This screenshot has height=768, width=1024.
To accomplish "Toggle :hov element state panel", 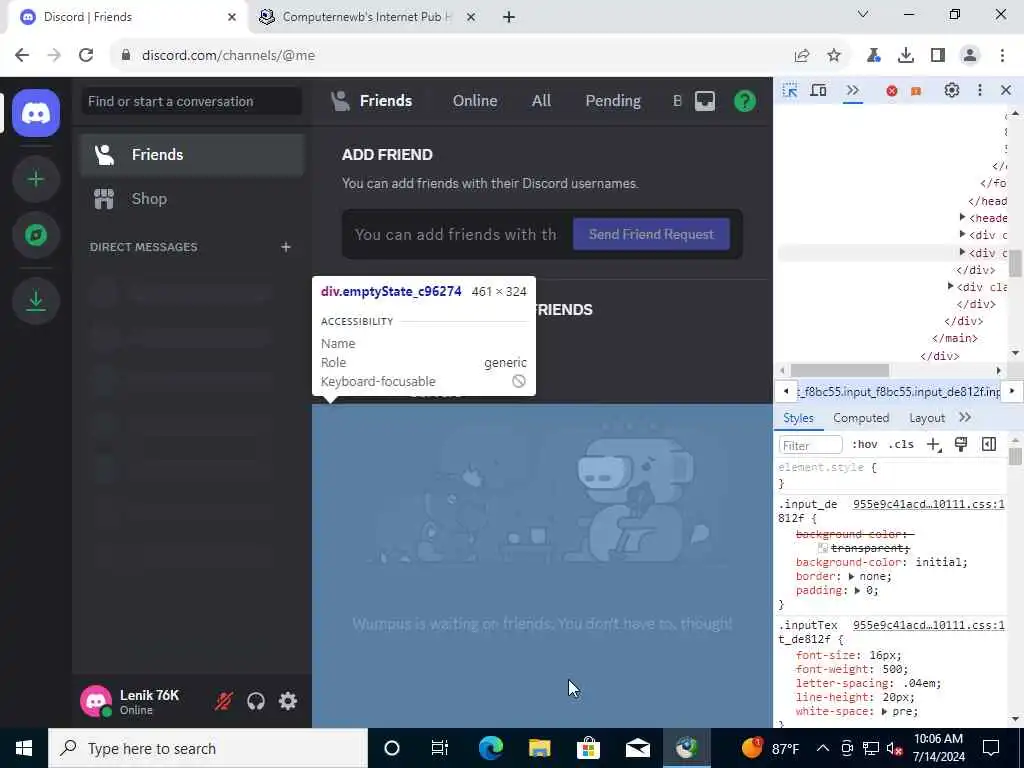I will click(864, 445).
